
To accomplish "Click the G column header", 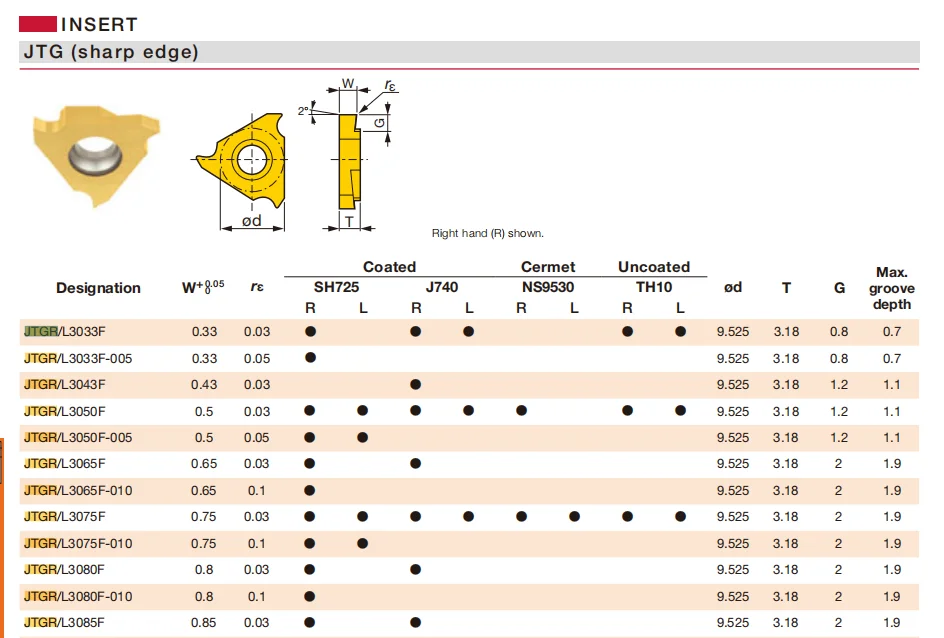I will [x=839, y=288].
